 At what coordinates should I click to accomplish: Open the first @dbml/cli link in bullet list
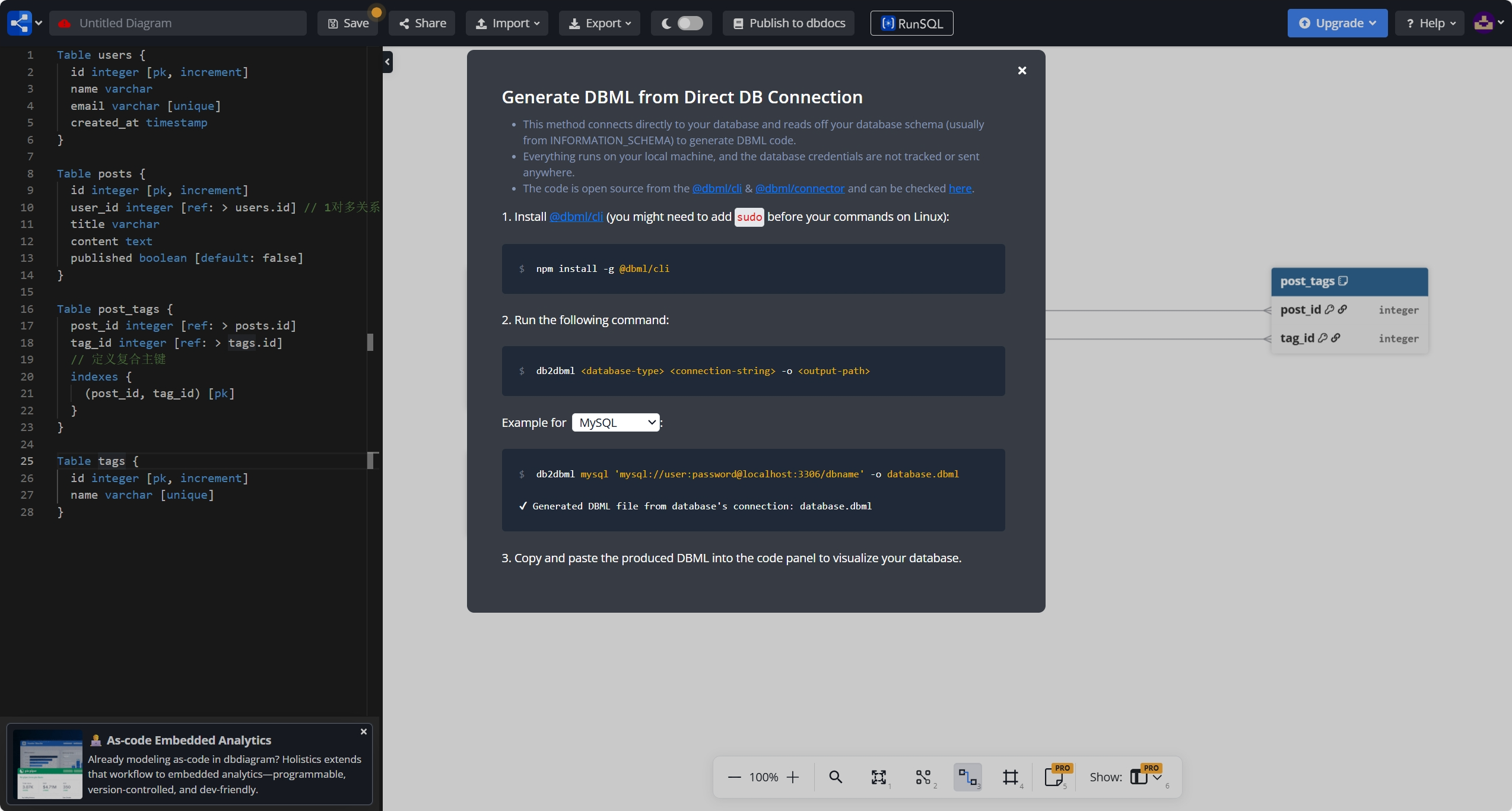coord(717,188)
